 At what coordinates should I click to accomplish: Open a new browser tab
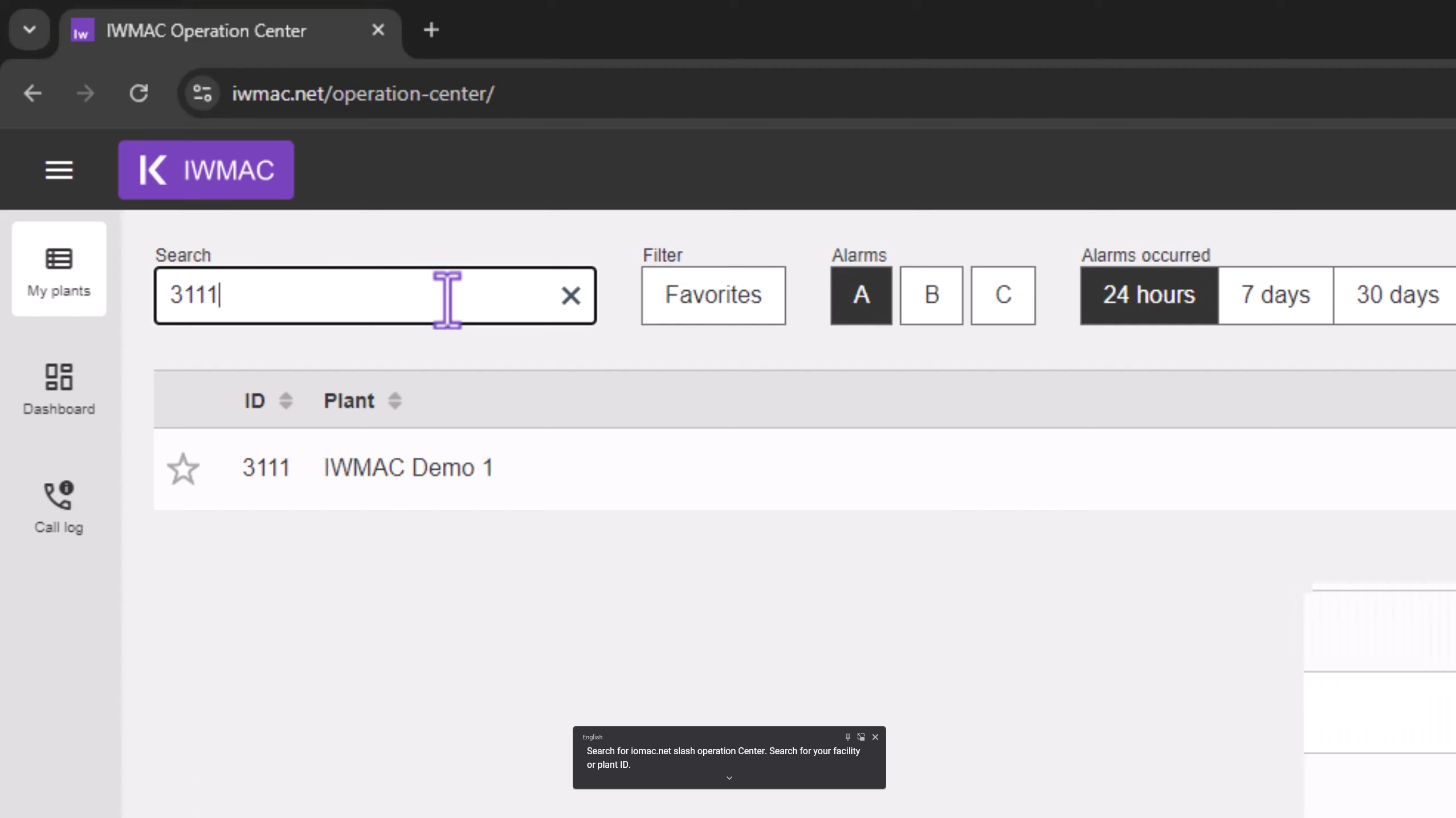(431, 30)
